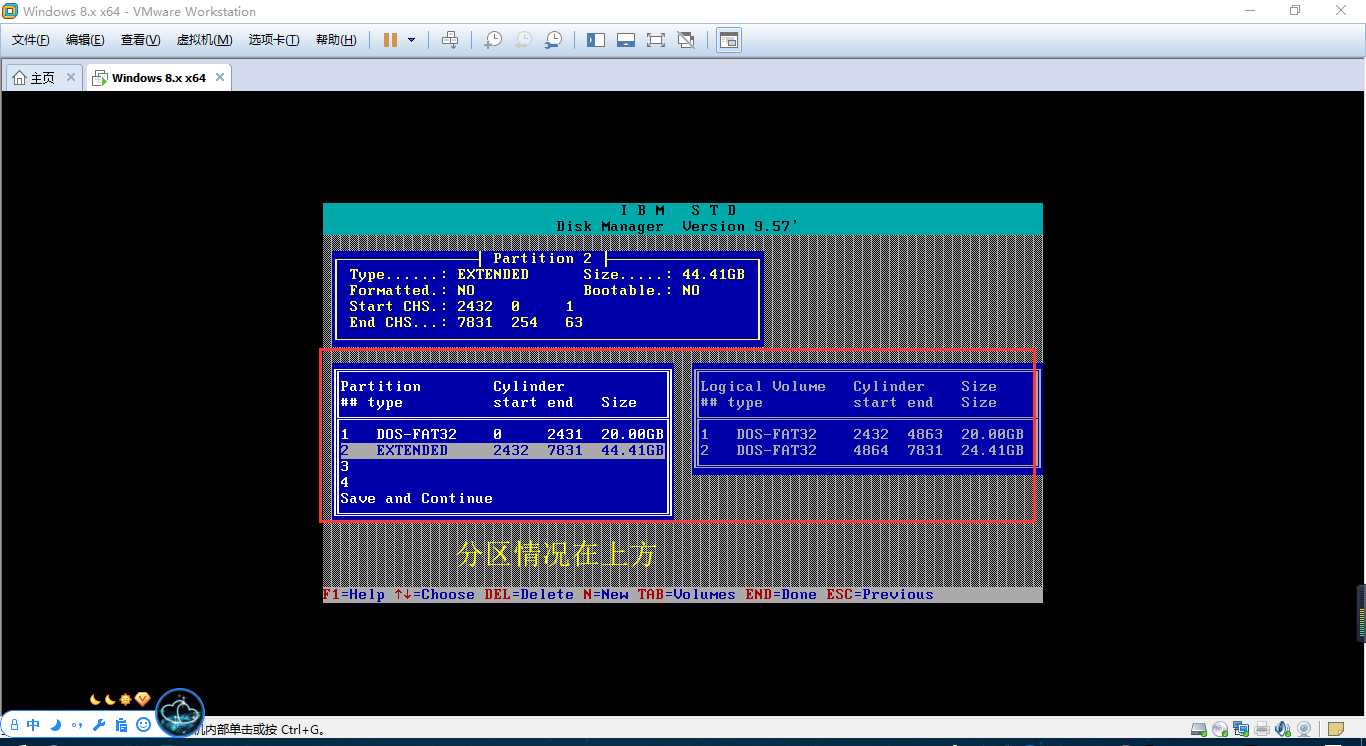This screenshot has width=1366, height=746.
Task: Select logical volume 2 DOS-FAT32 24.41GB
Action: click(862, 450)
